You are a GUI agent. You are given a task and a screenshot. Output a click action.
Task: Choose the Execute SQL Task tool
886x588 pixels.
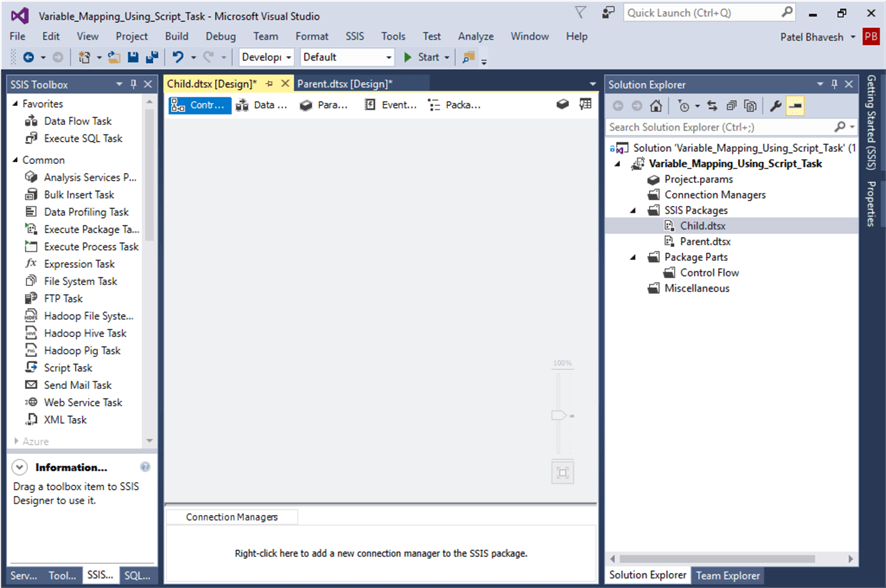pos(73,138)
